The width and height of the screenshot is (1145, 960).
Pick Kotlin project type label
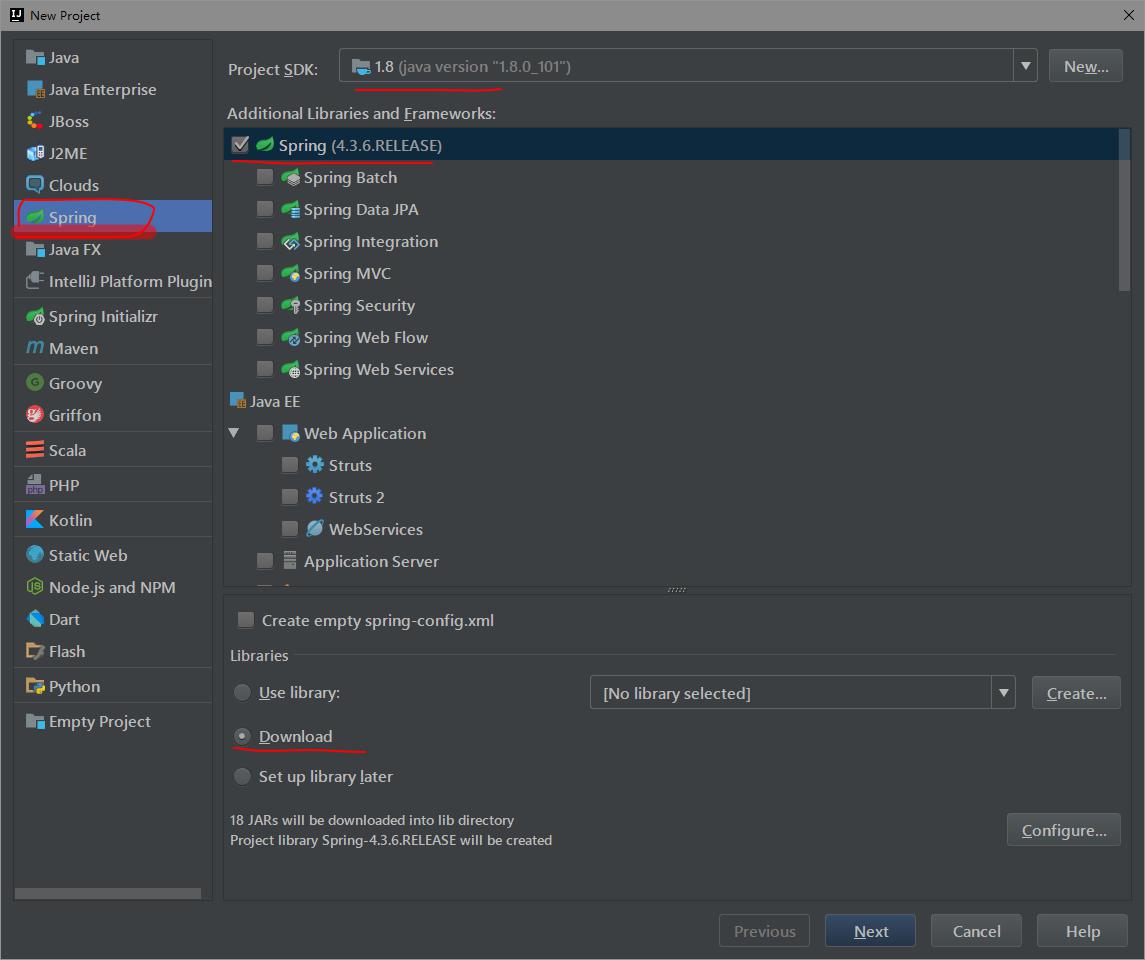(x=71, y=520)
